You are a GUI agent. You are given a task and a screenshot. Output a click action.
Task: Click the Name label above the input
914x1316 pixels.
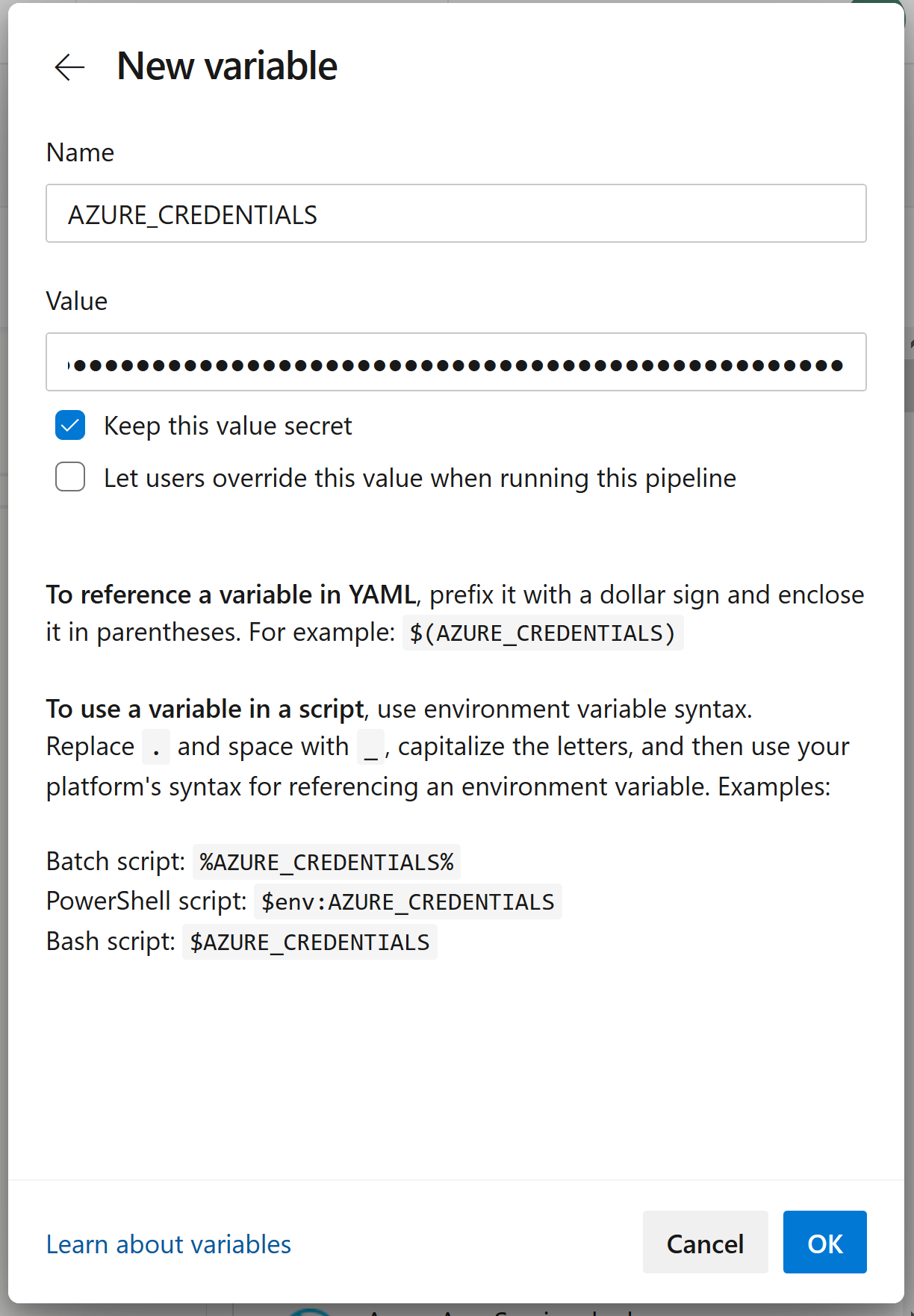pyautogui.click(x=80, y=152)
